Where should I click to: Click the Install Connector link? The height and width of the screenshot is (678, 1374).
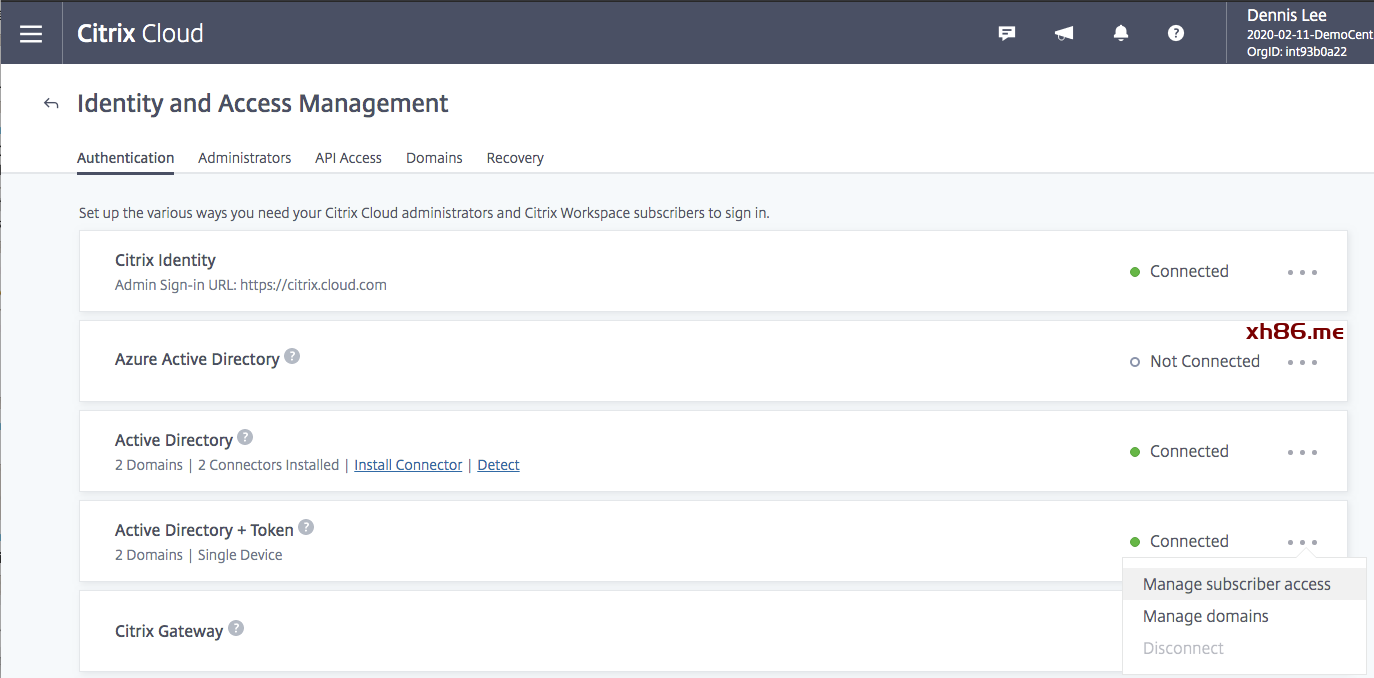click(x=408, y=465)
